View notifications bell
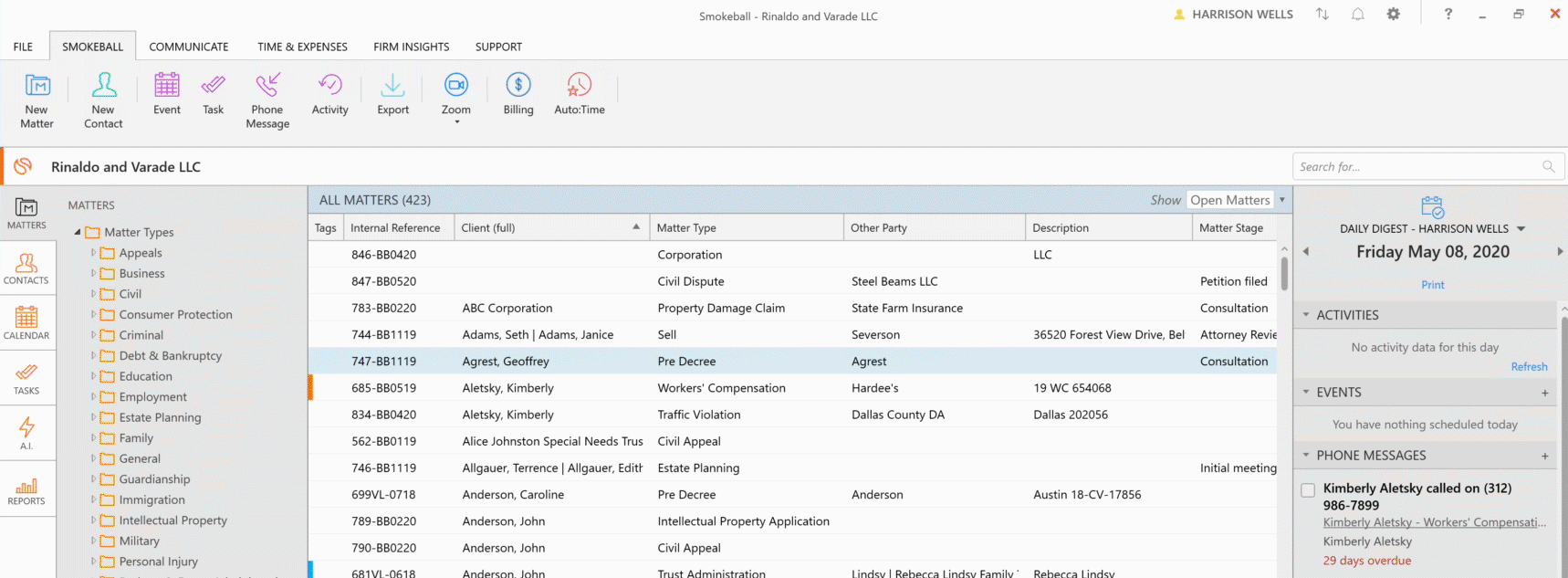The image size is (1568, 578). coord(1358,14)
